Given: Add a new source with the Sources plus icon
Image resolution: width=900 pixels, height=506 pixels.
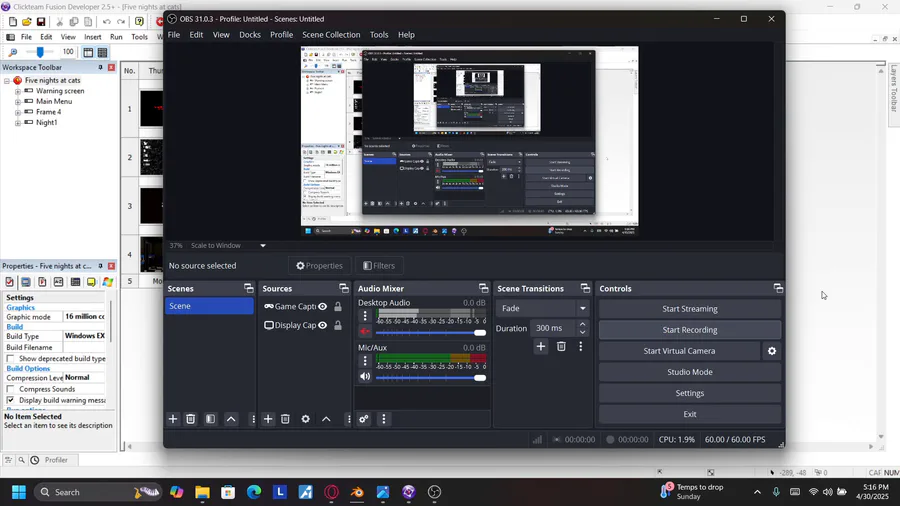Looking at the screenshot, I should pos(268,419).
